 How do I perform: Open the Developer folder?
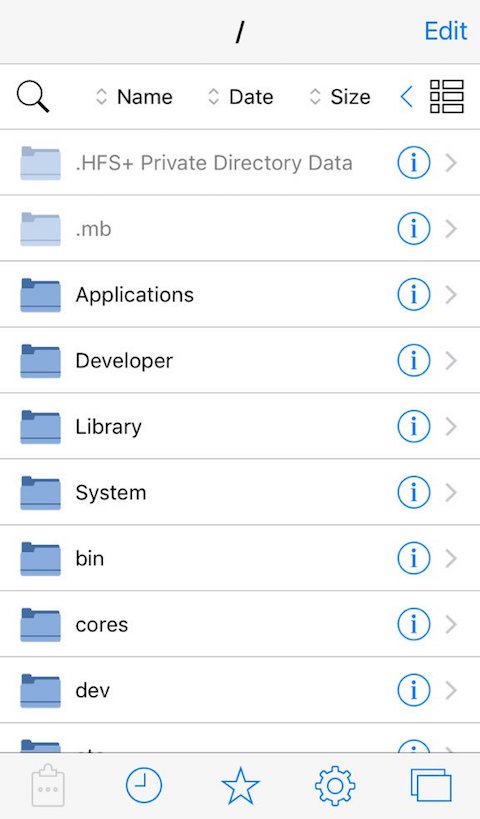pos(240,360)
